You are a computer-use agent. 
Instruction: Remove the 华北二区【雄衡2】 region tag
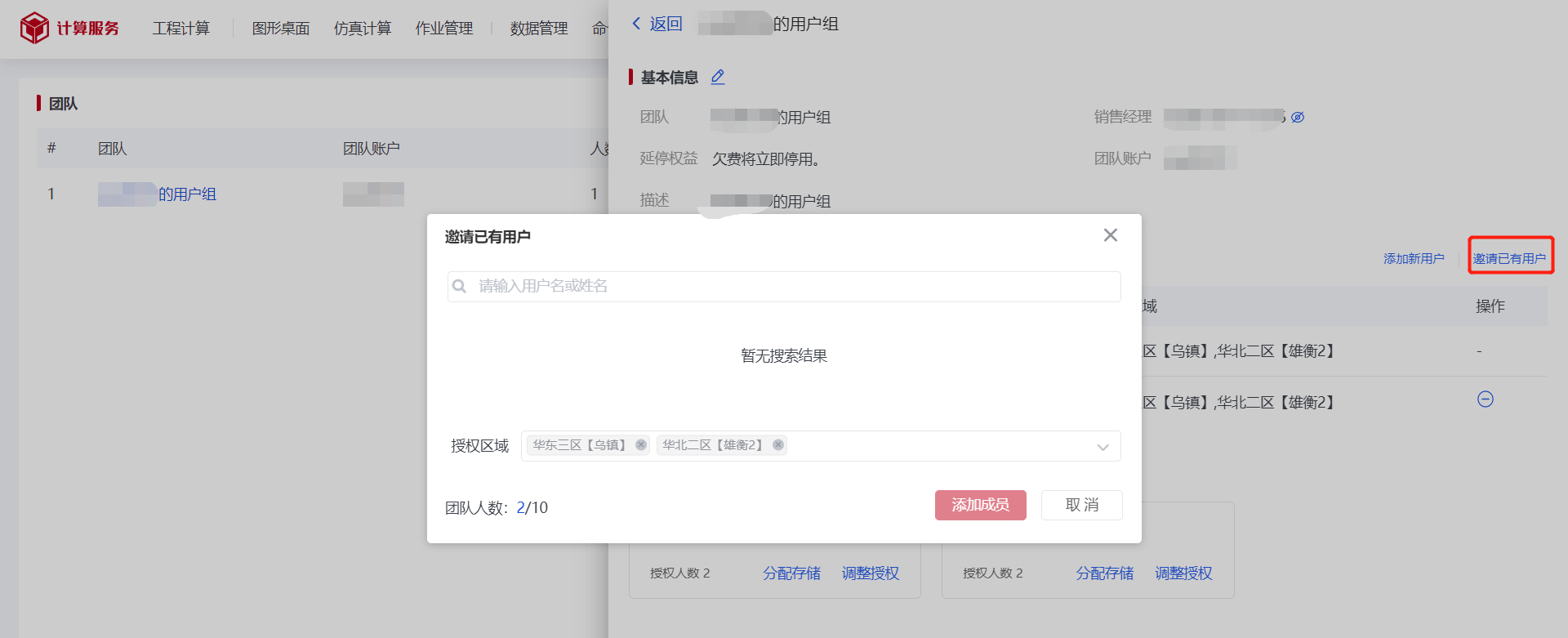point(778,445)
